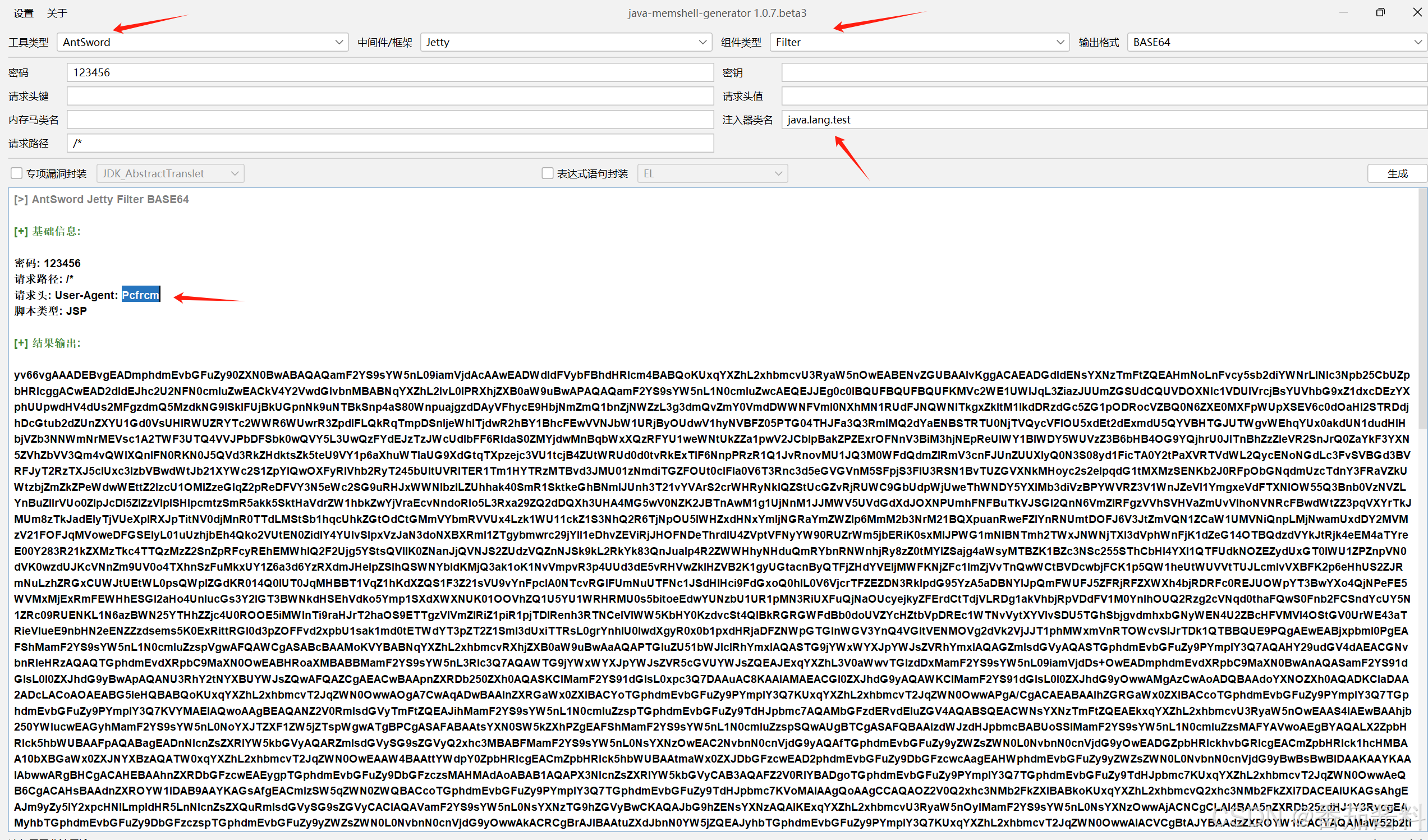Image resolution: width=1428 pixels, height=840 pixels.
Task: Click the 基础信息 section heading
Action: pos(48,231)
